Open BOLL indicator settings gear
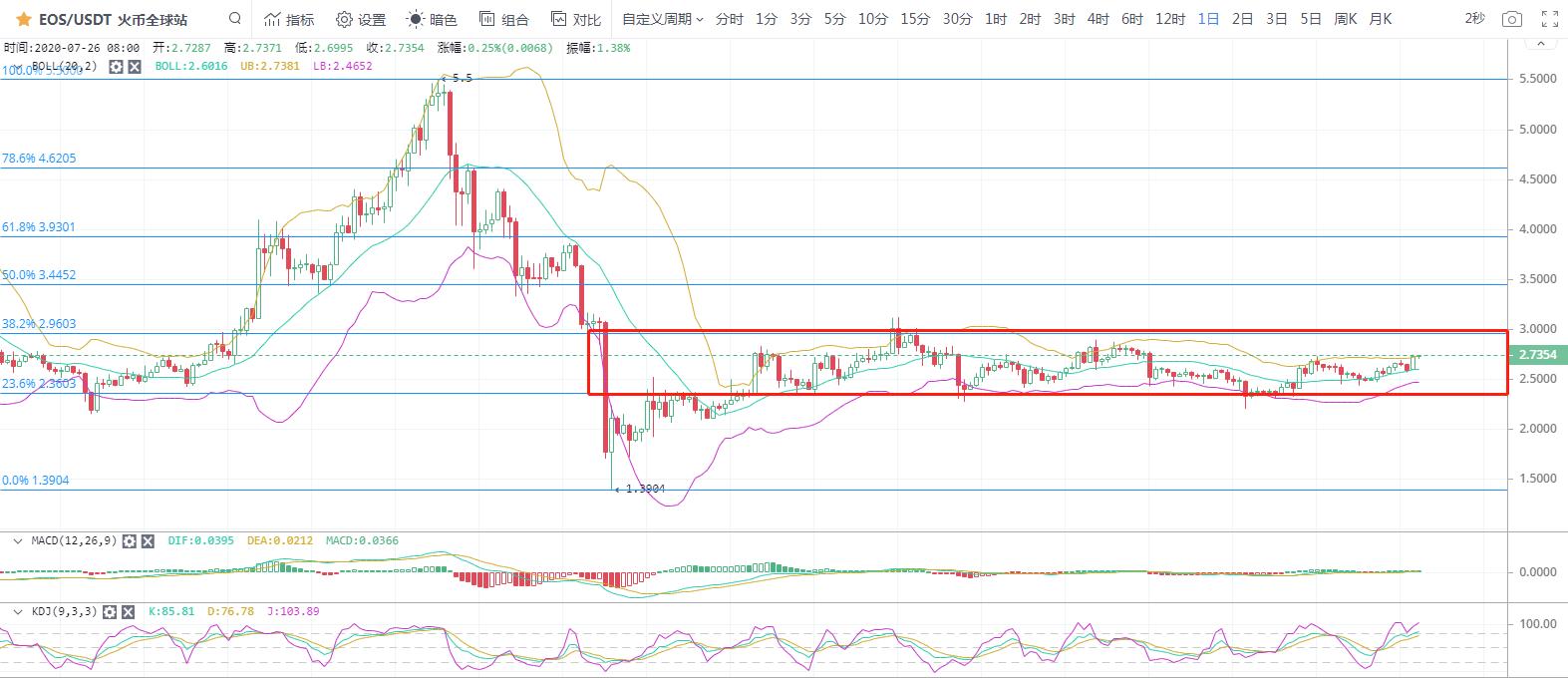 point(116,66)
